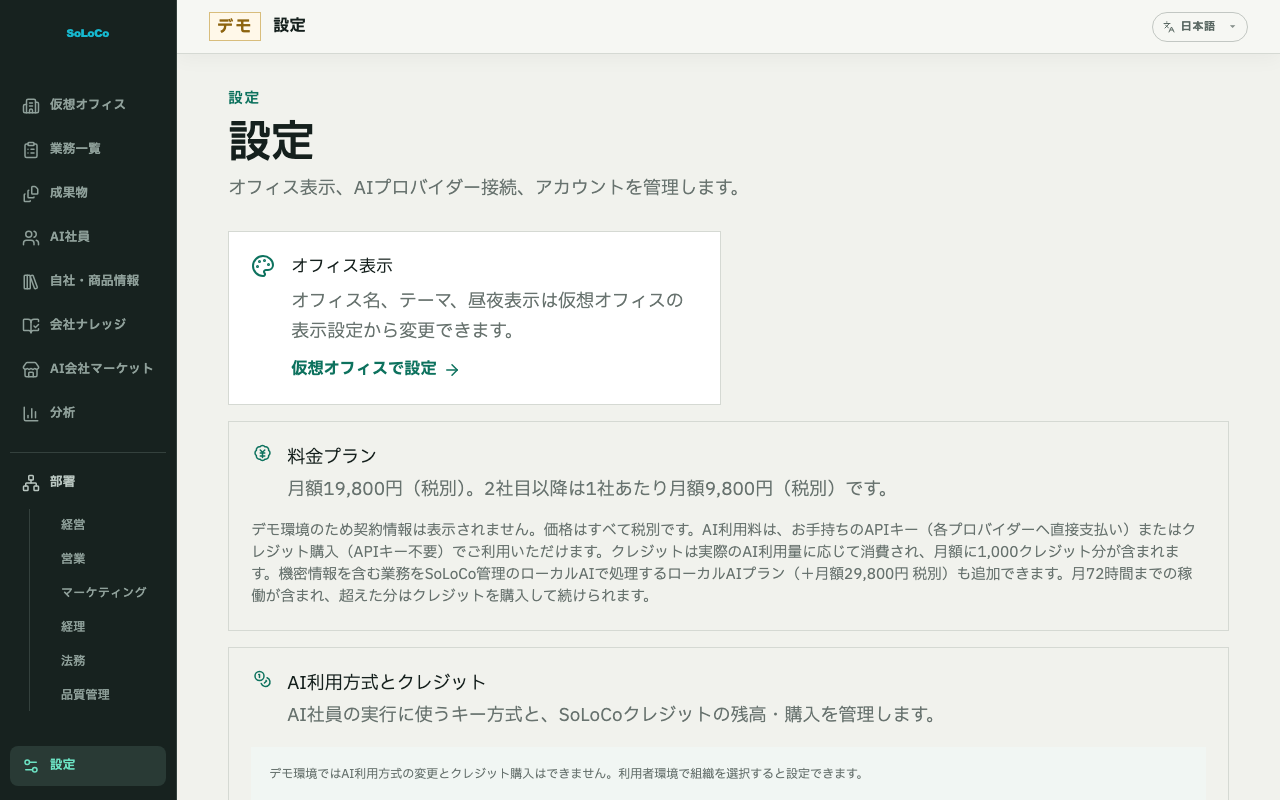Select the 法務 department
Viewport: 1280px width, 800px height.
[73, 661]
